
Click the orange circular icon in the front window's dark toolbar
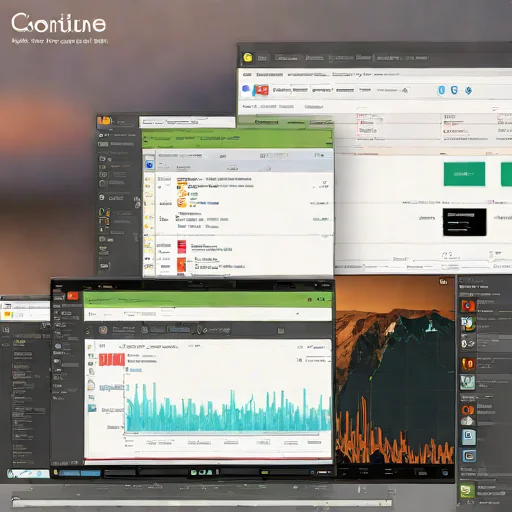(x=103, y=330)
